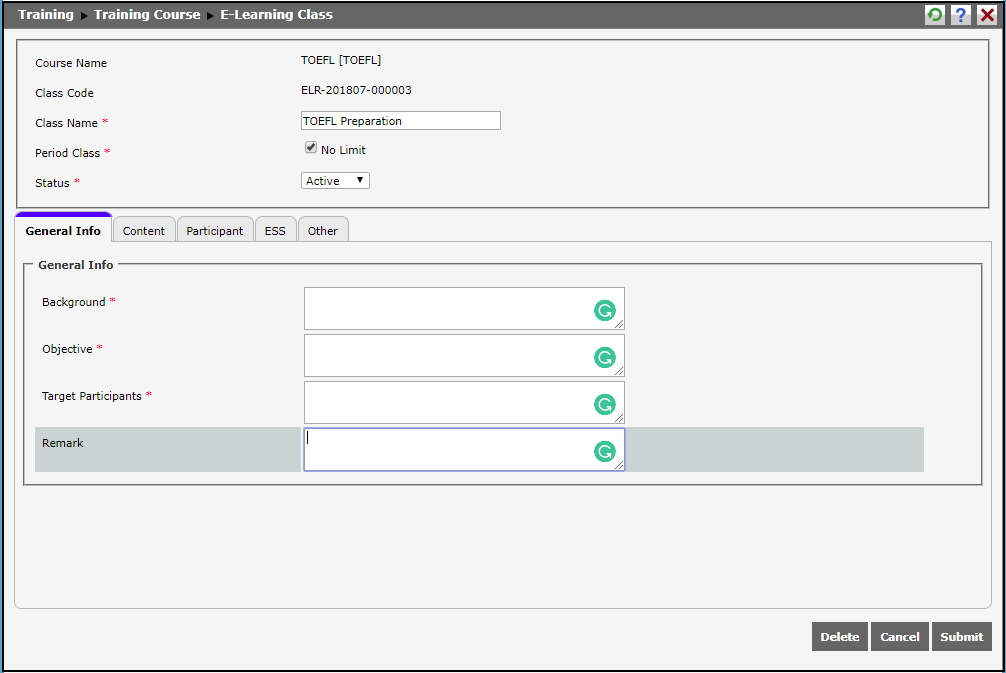Click into the Background textarea
The image size is (1006, 673).
tap(464, 309)
